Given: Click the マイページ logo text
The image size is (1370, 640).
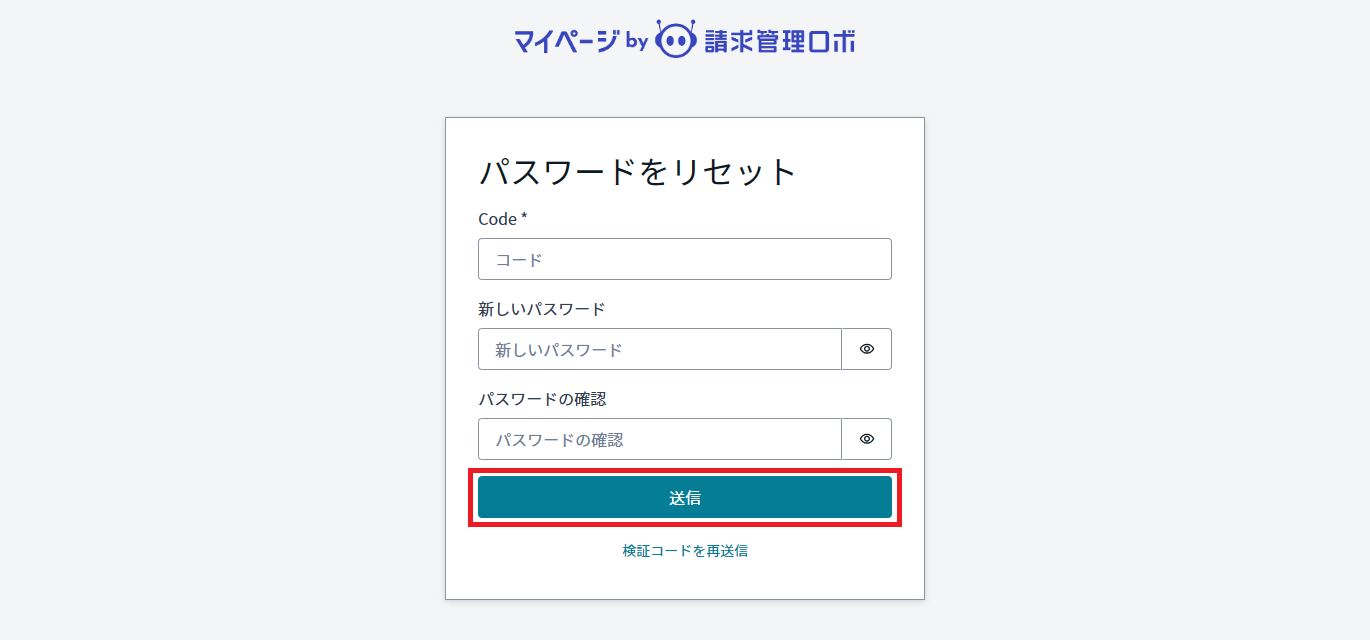Looking at the screenshot, I should (566, 41).
